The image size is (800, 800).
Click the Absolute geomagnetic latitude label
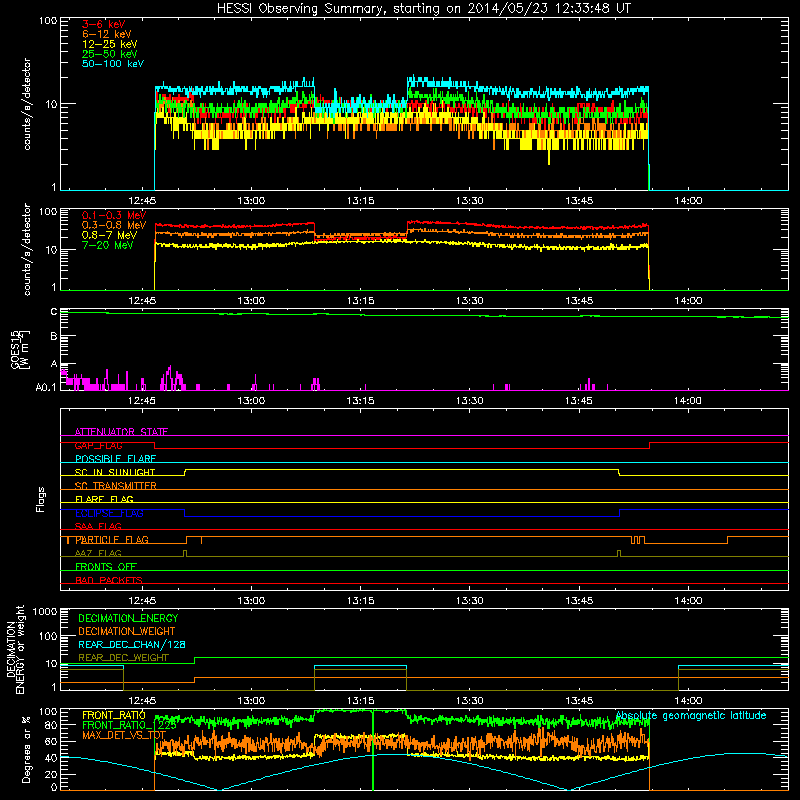[691, 715]
